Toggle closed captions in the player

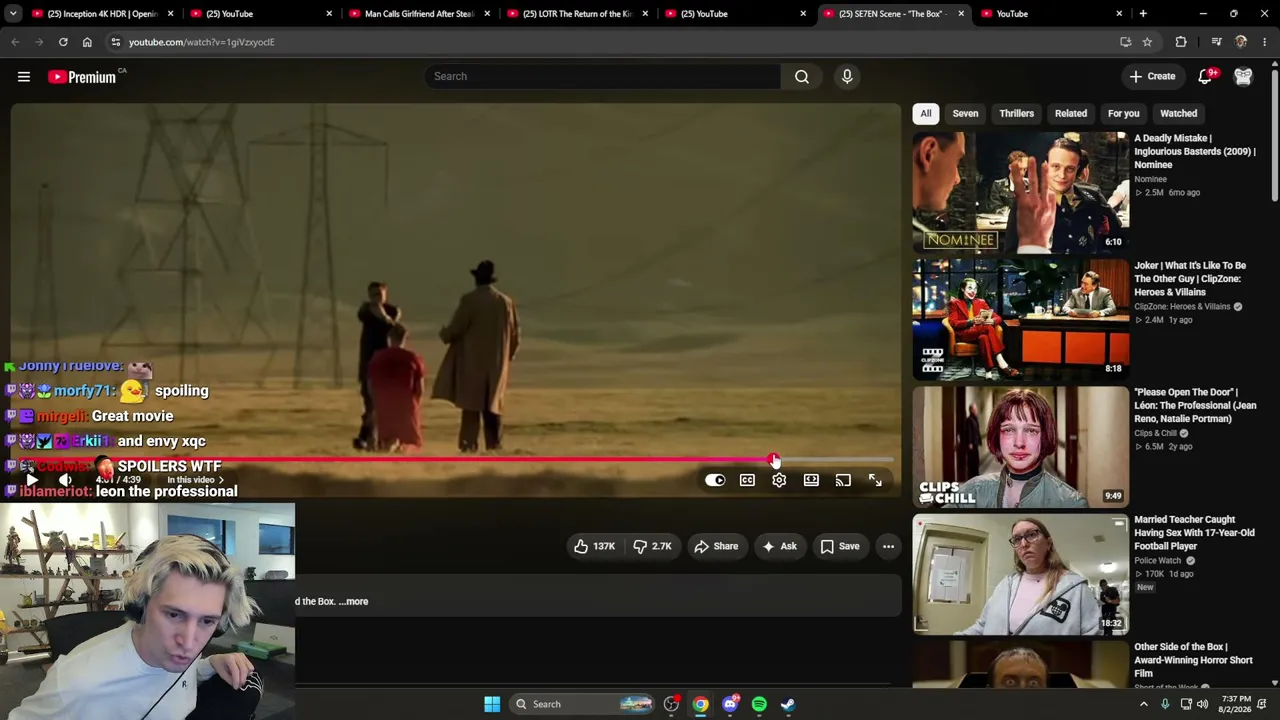tap(747, 481)
